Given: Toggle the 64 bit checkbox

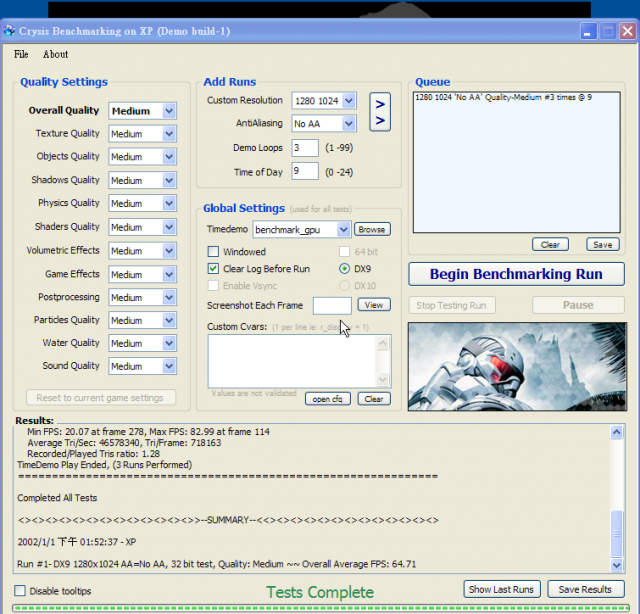Looking at the screenshot, I should (x=344, y=251).
